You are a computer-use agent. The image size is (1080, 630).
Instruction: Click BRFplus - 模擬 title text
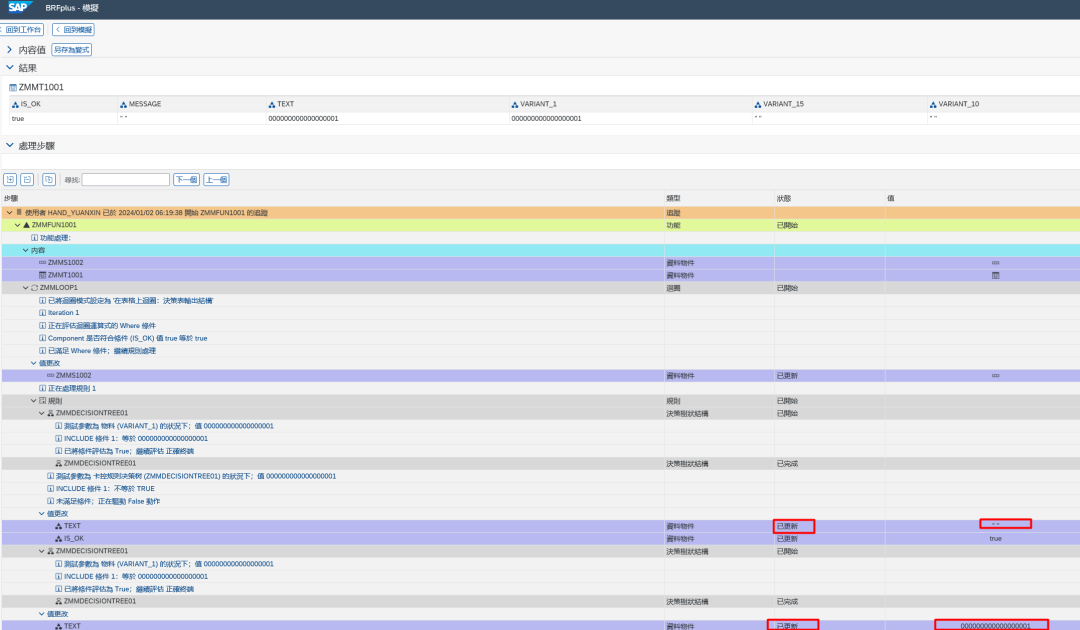72,8
